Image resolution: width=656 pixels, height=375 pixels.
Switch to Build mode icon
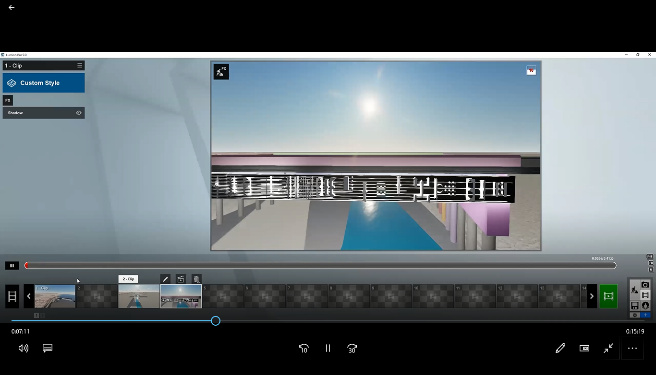pyautogui.click(x=635, y=290)
